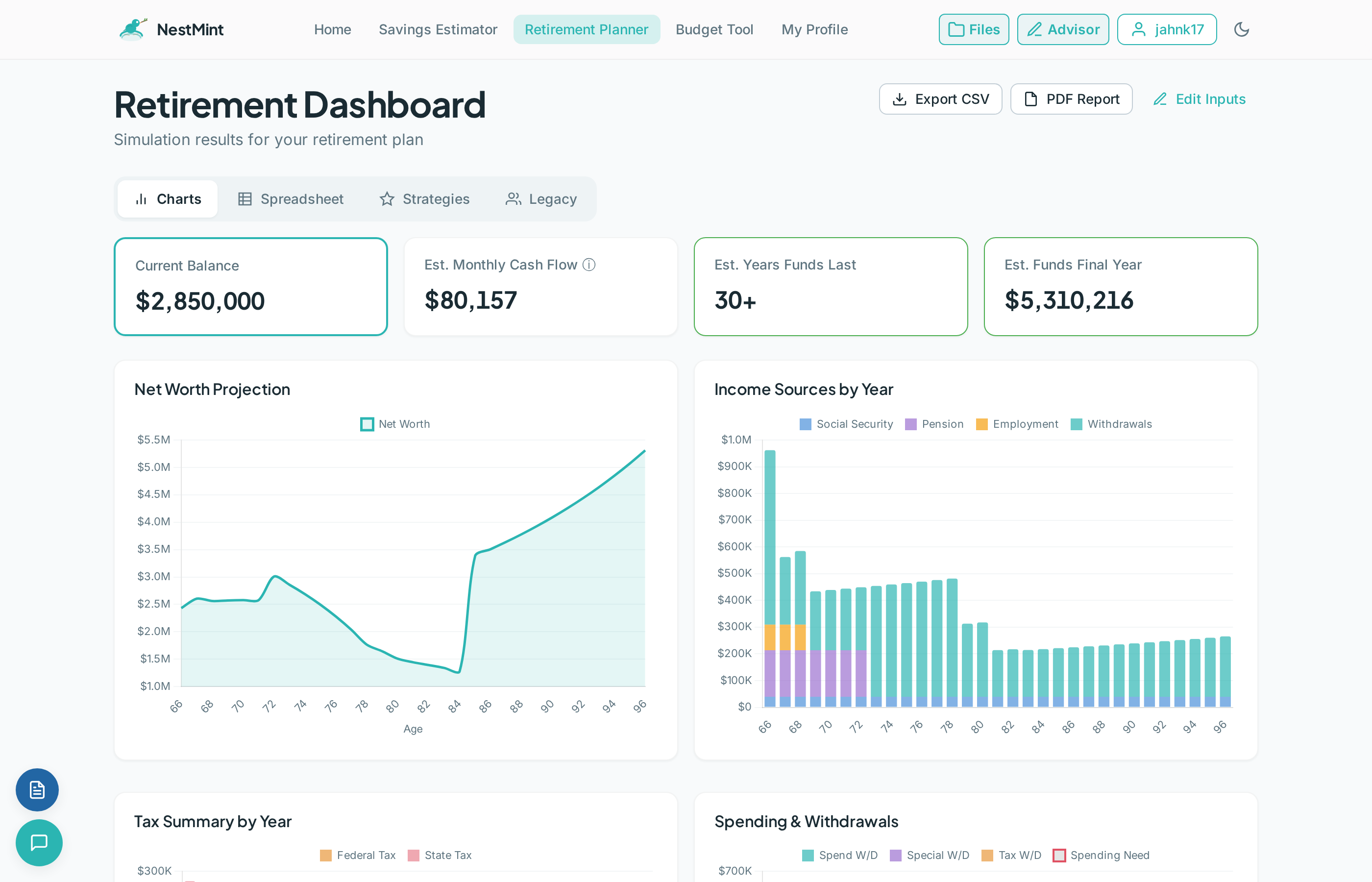
Task: Open the Strategies tab
Action: (424, 199)
